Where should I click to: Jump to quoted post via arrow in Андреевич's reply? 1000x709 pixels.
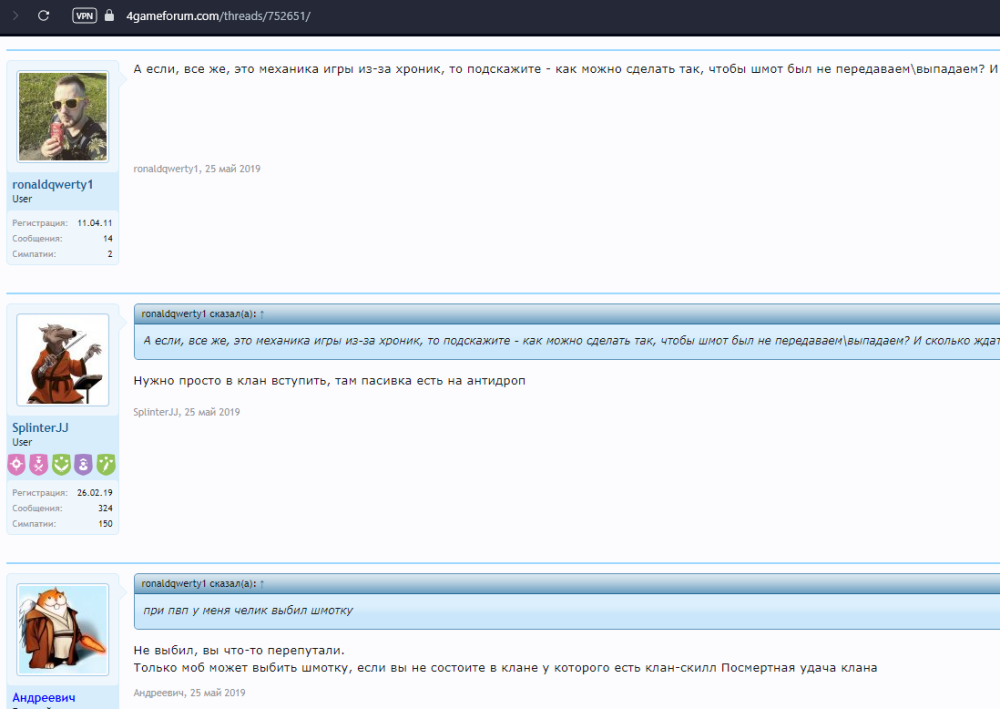262,583
